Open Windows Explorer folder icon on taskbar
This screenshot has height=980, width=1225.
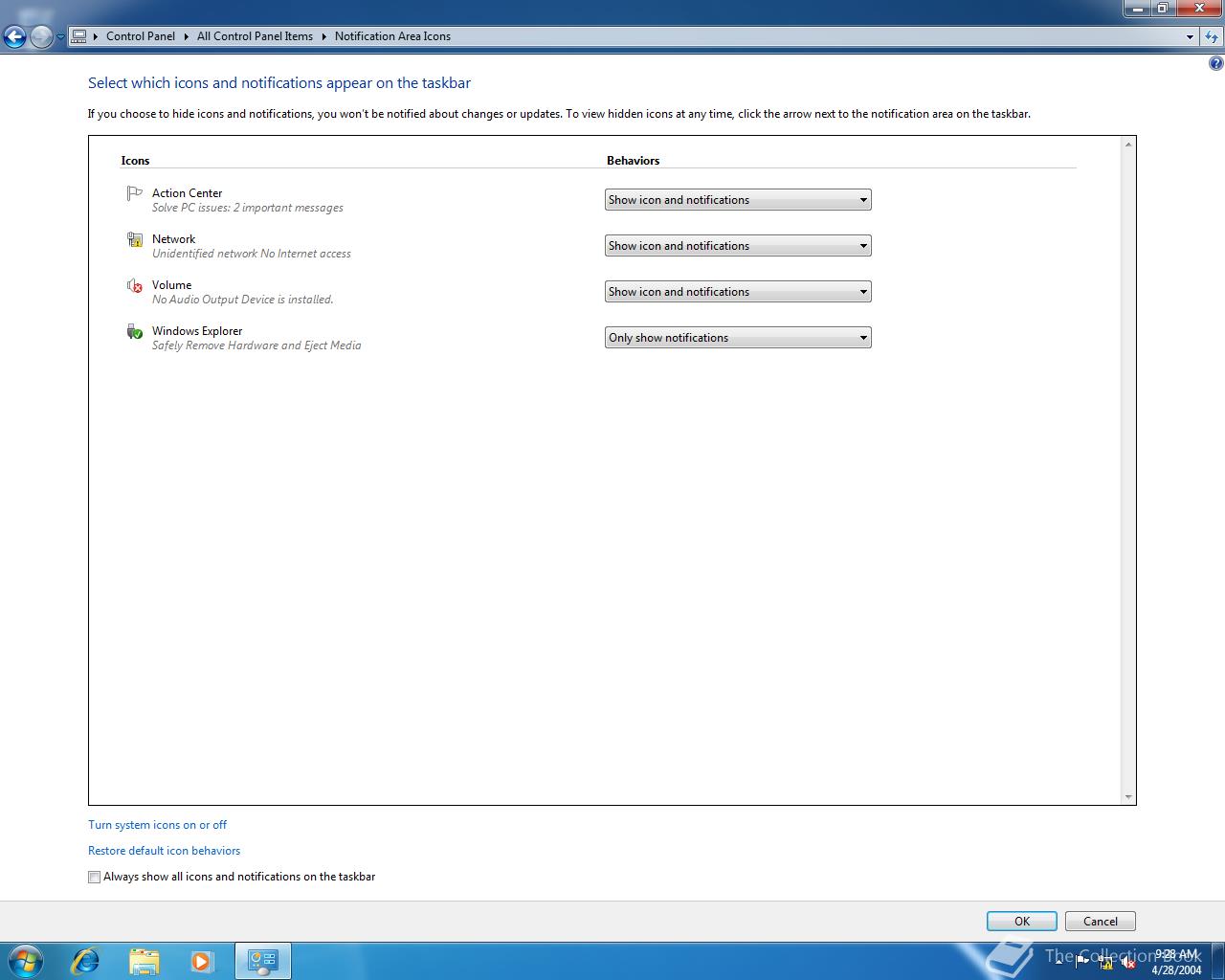144,961
